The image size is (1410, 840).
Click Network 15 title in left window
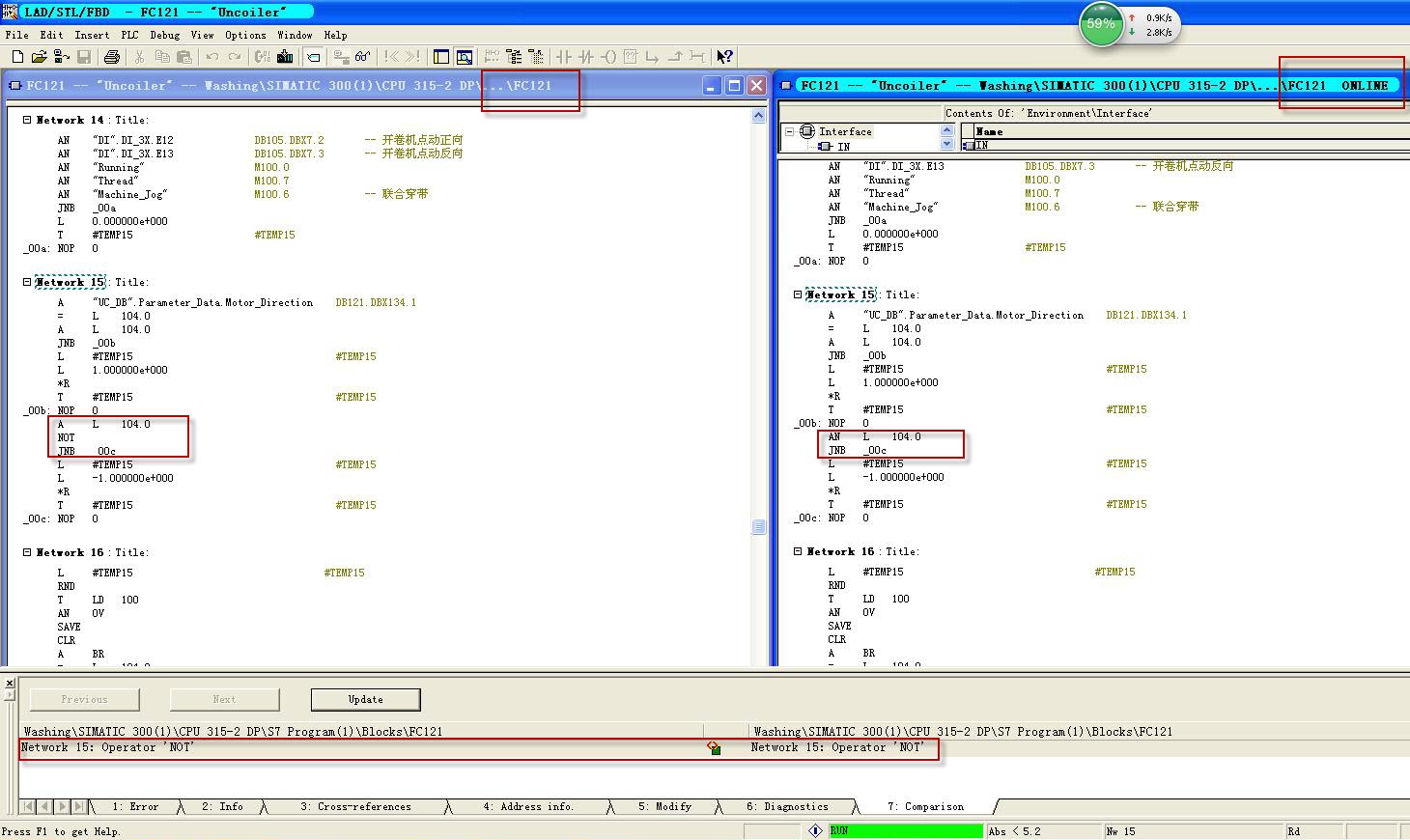point(70,282)
